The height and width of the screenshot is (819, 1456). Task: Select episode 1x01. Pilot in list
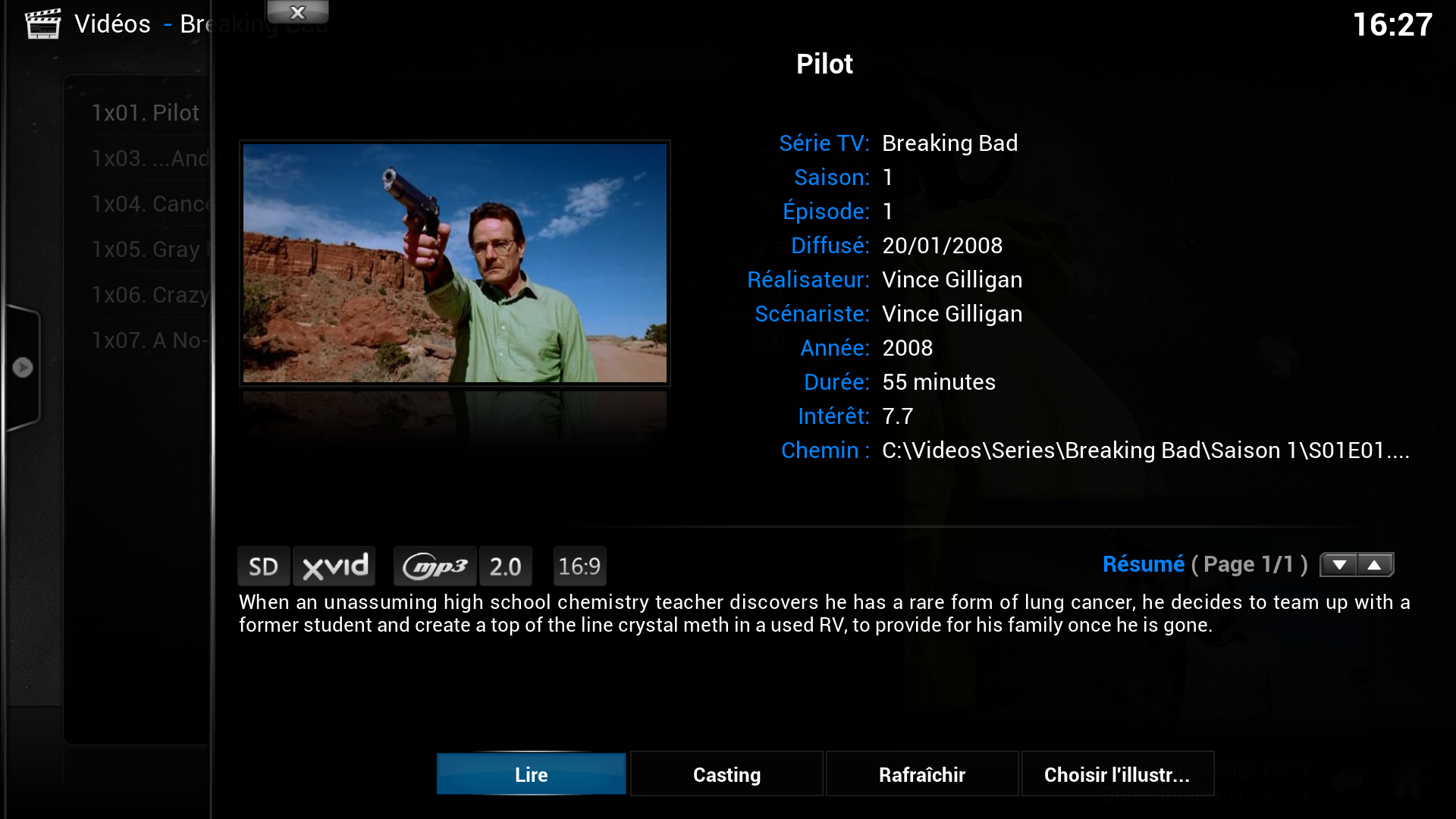(x=146, y=112)
